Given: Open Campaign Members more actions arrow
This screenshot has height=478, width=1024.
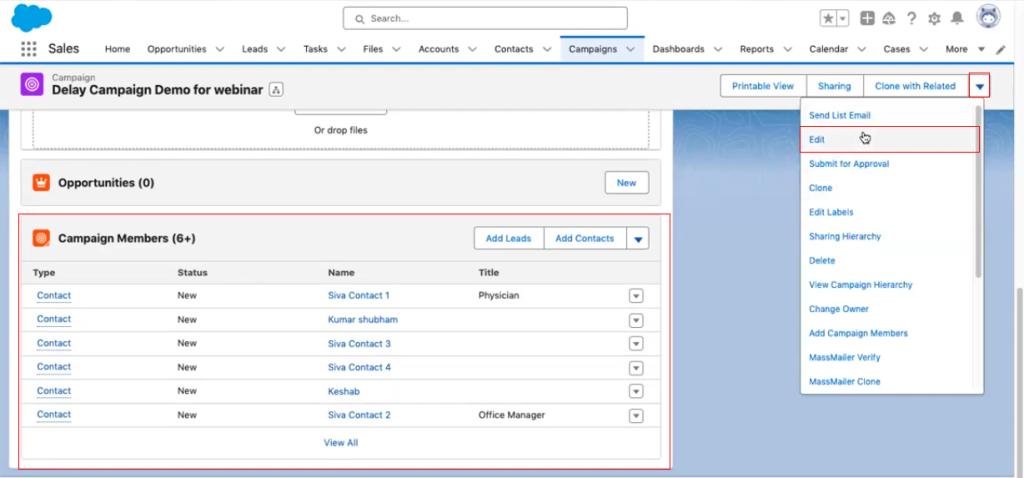Looking at the screenshot, I should click(x=638, y=238).
